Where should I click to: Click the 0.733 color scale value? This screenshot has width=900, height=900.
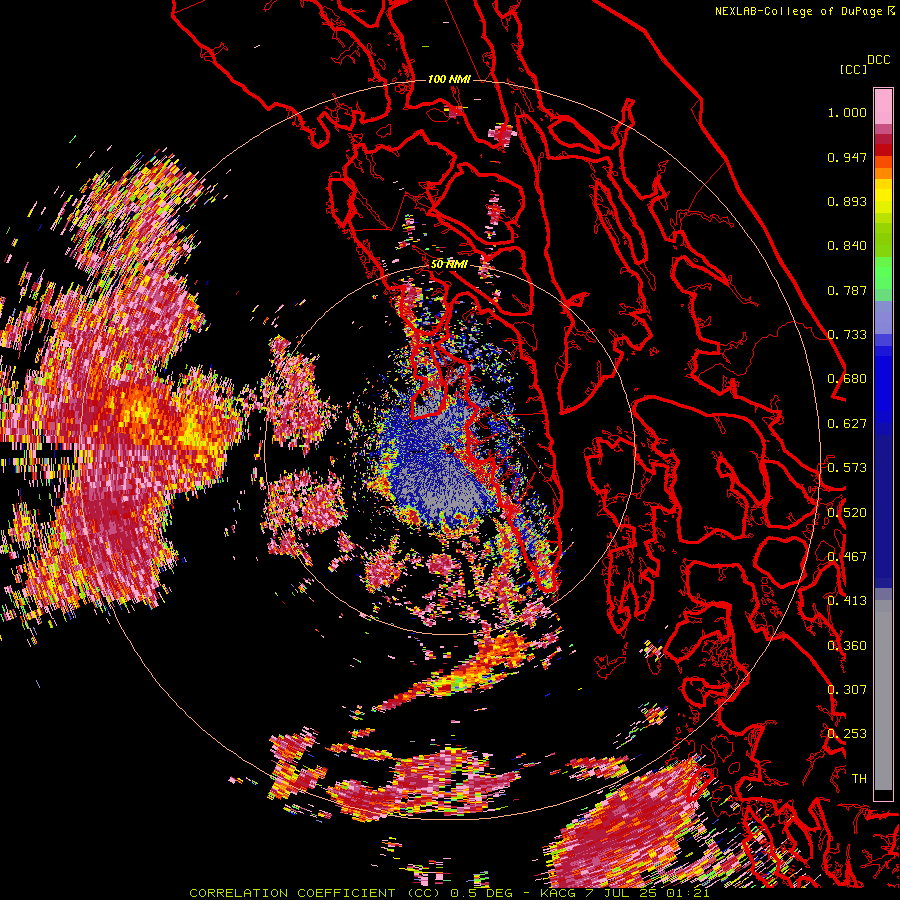pyautogui.click(x=847, y=335)
